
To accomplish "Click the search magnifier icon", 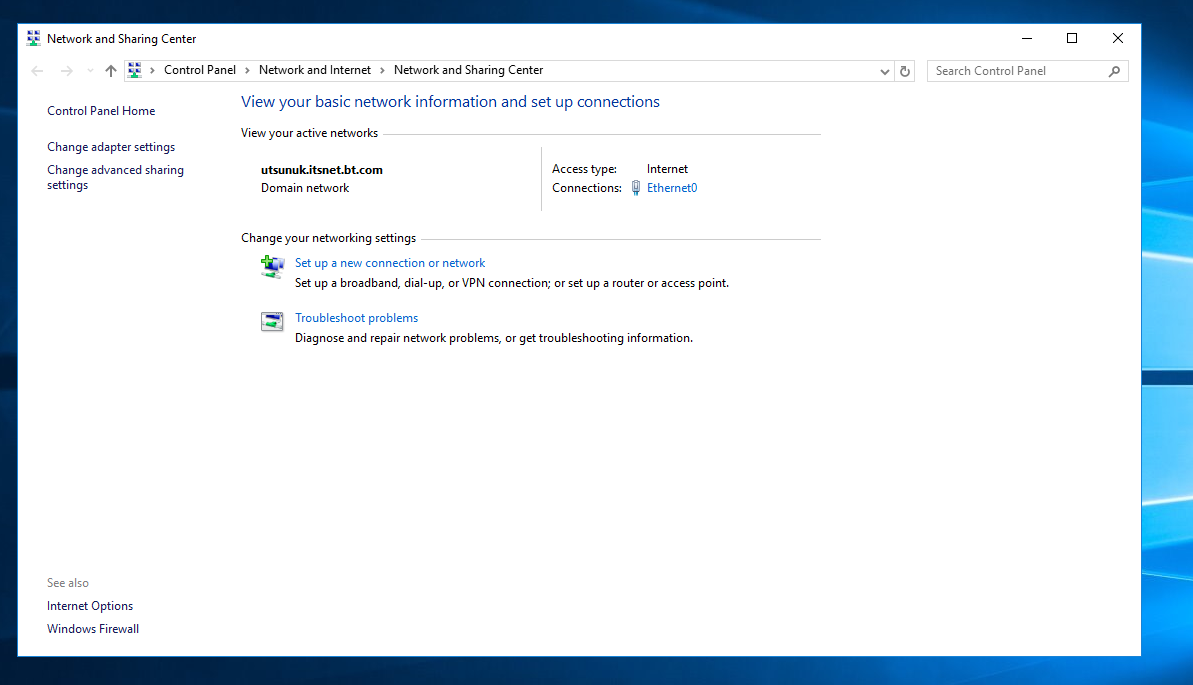I will tap(1115, 71).
